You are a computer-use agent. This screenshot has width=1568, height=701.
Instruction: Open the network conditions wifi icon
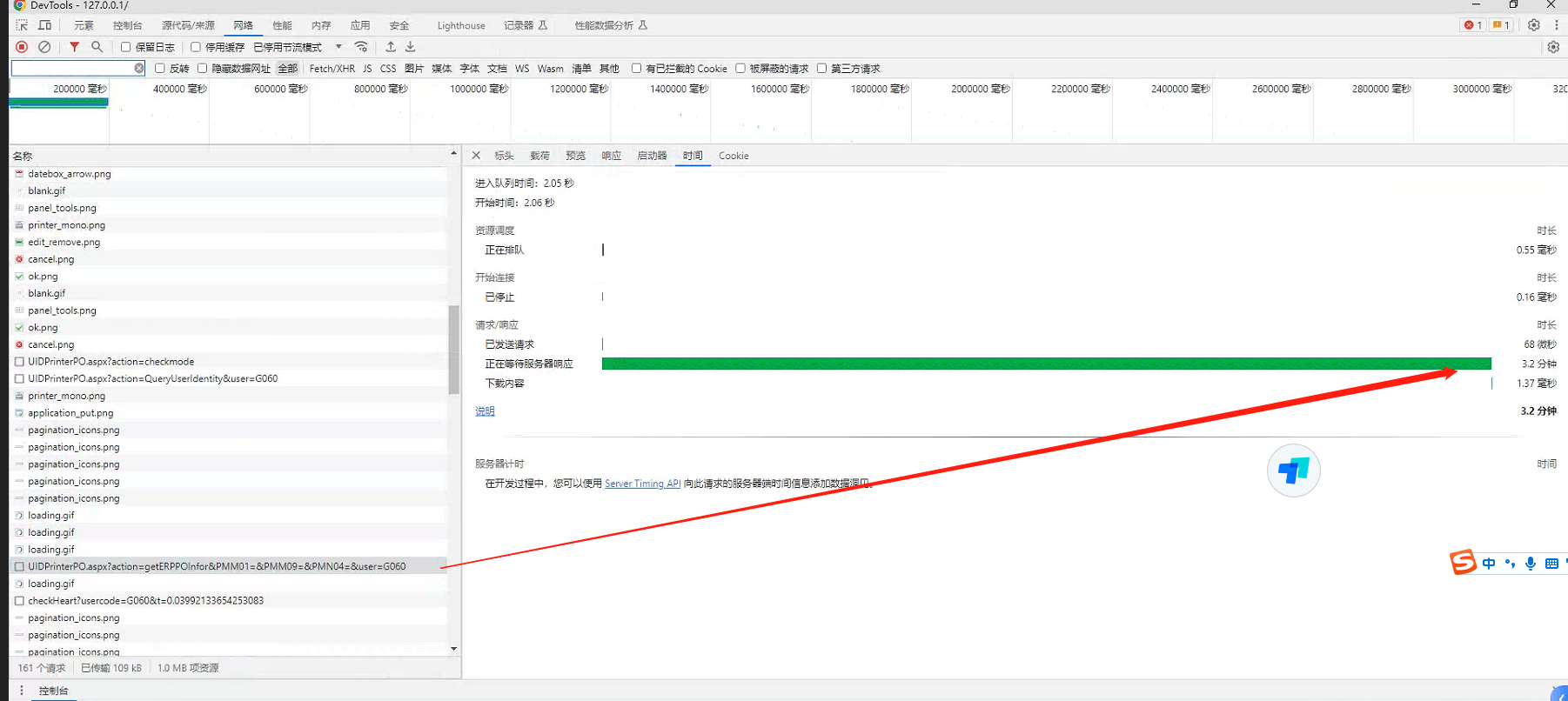pos(361,47)
